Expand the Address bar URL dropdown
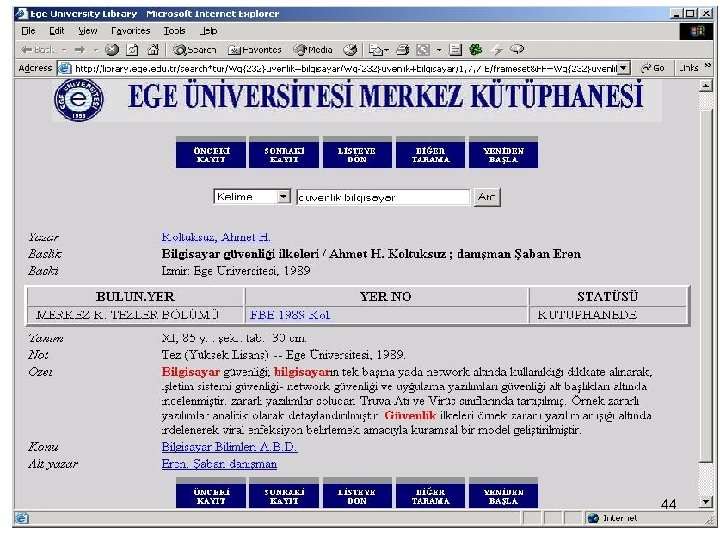 (x=623, y=68)
